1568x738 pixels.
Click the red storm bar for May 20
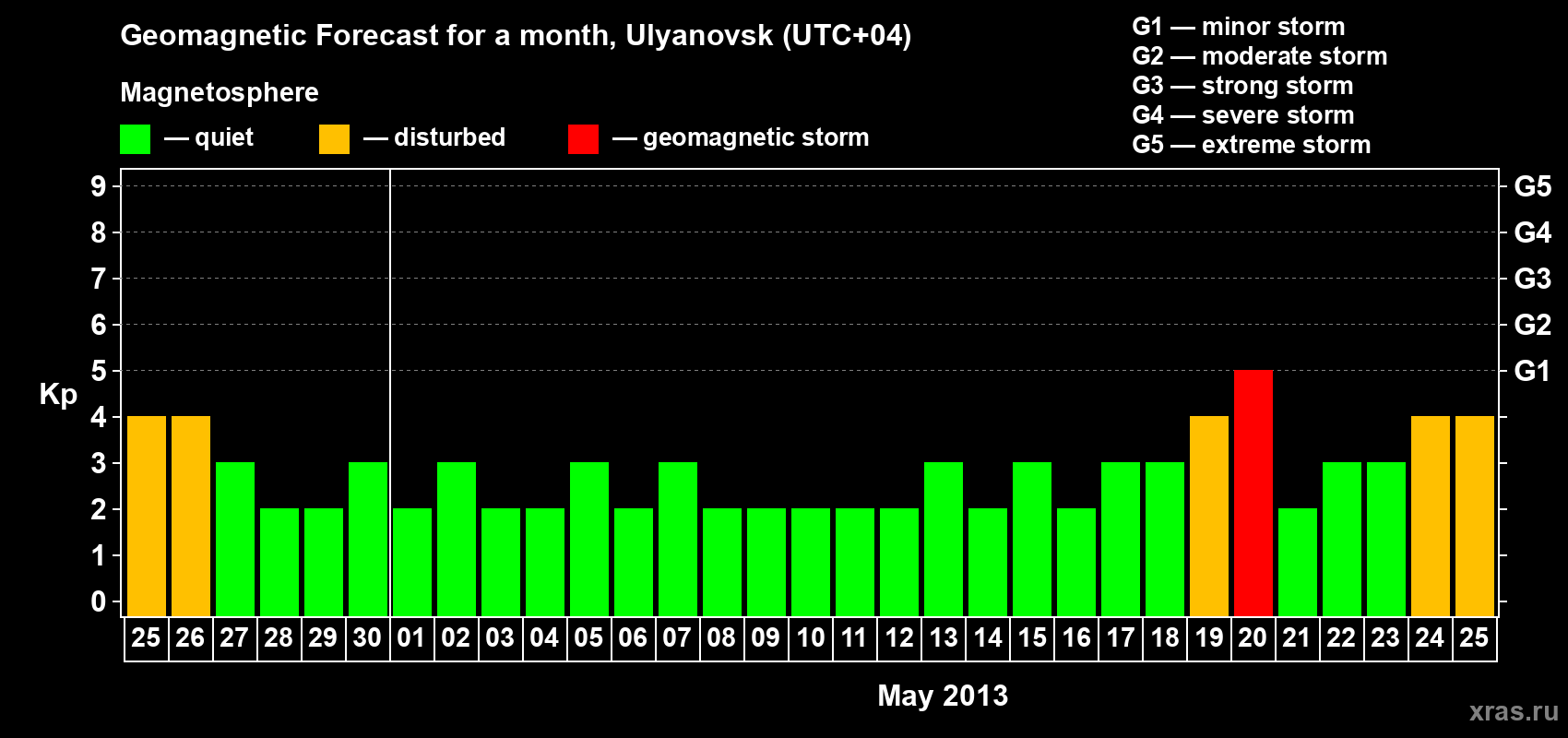[x=1253, y=493]
